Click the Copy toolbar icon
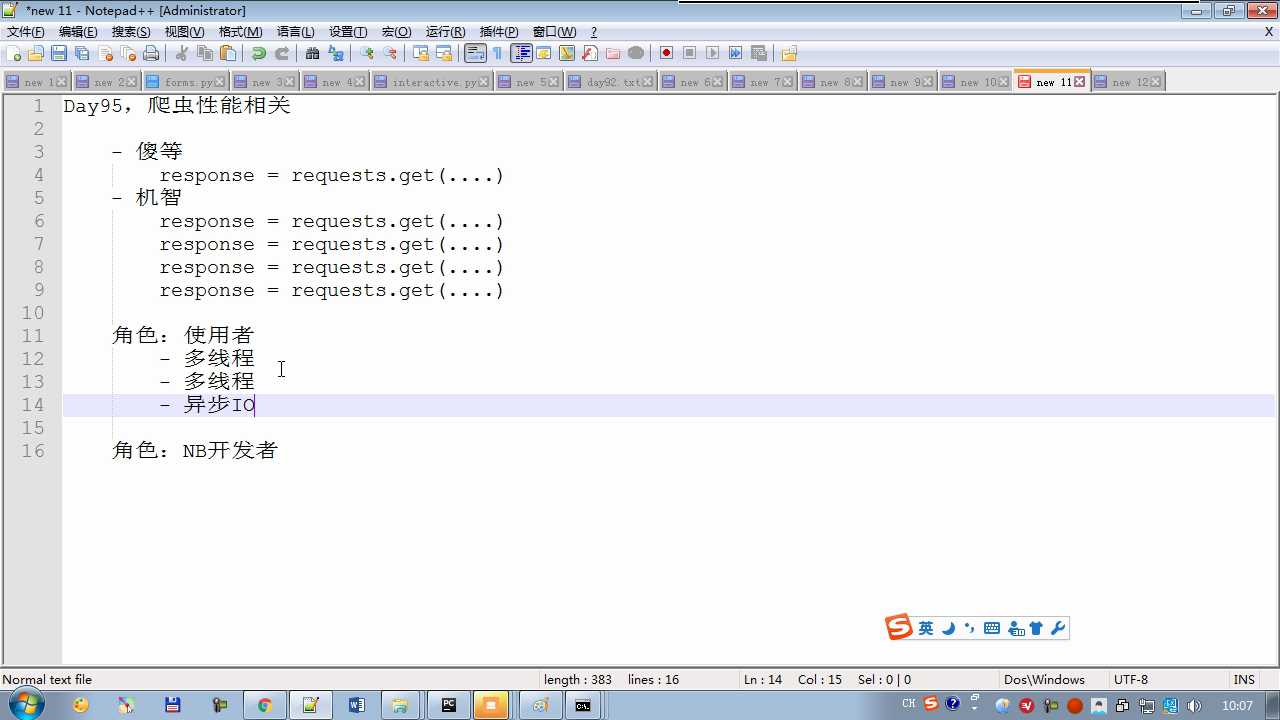Screen dimensions: 1280x720 tap(205, 53)
